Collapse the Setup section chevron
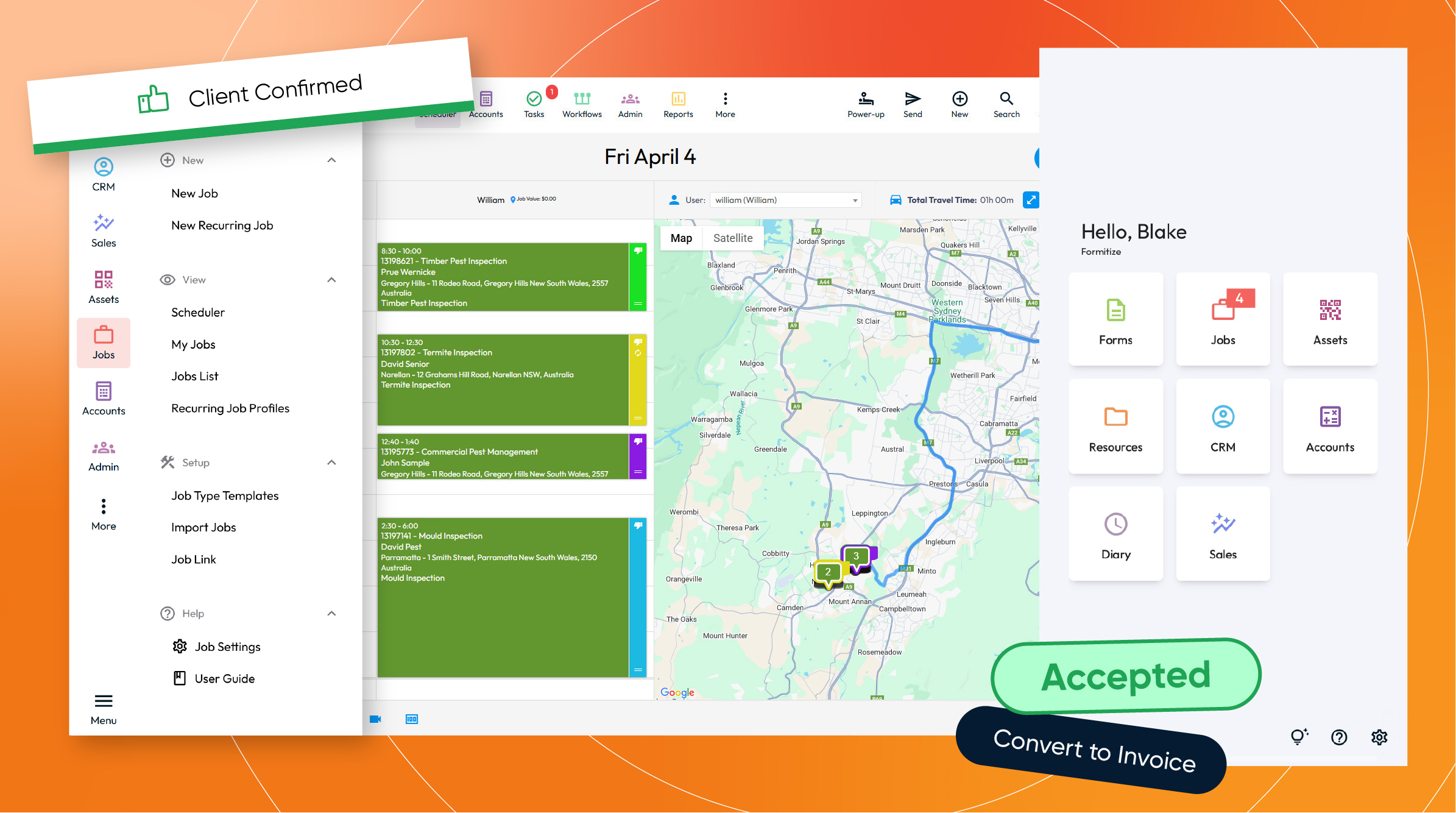Viewport: 1456px width, 813px height. 331,463
